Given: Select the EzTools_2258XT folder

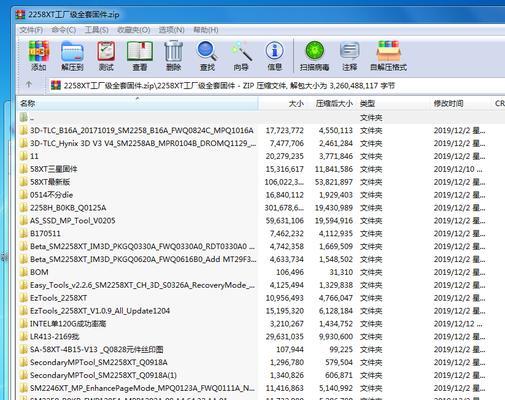Looking at the screenshot, I should coord(58,298).
